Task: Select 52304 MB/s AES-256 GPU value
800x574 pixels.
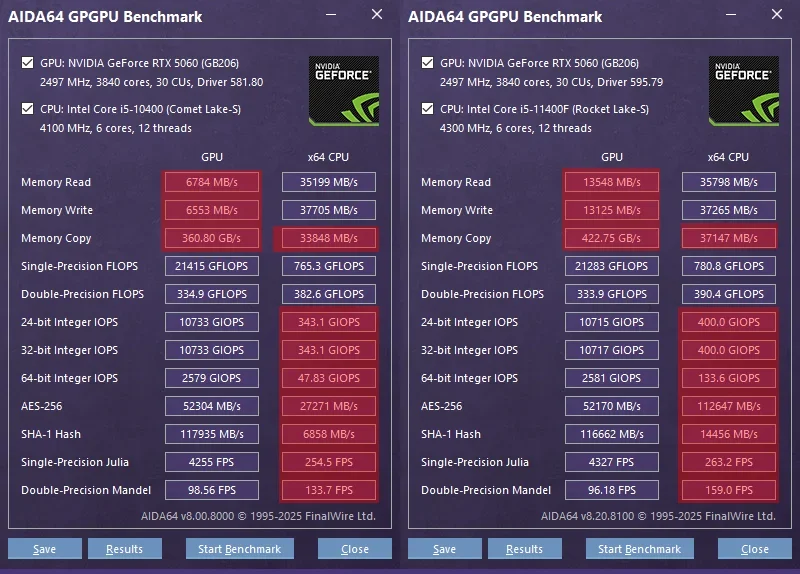Action: (212, 406)
